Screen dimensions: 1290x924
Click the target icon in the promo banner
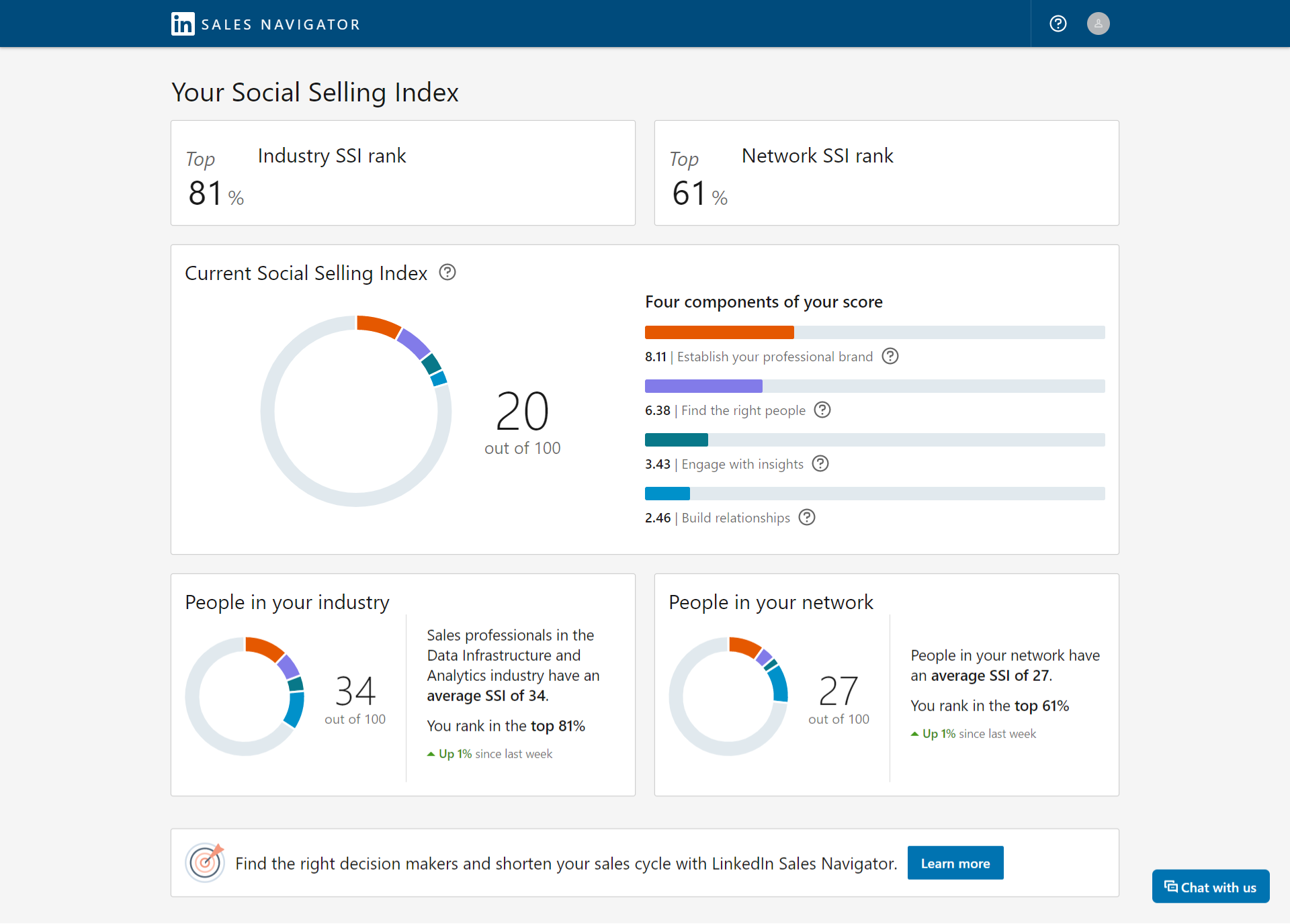tap(206, 862)
